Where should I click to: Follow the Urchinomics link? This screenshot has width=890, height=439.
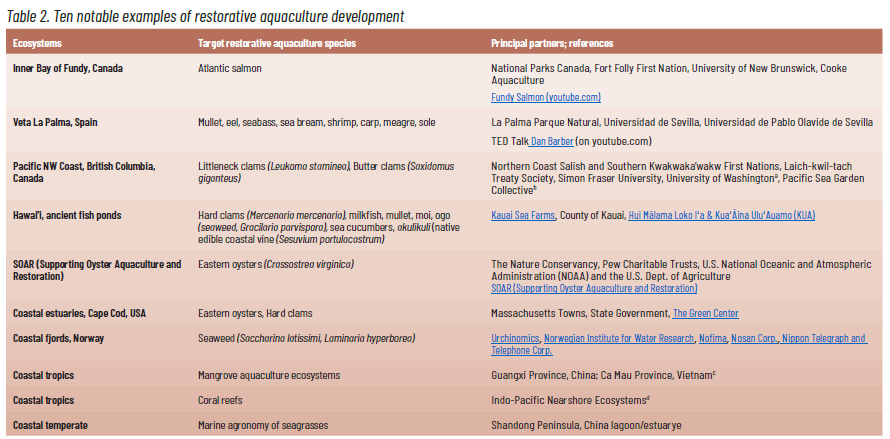515,338
